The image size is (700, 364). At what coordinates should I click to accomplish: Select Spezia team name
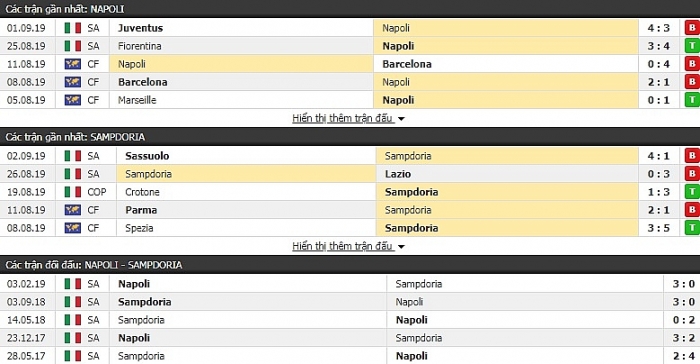(139, 228)
